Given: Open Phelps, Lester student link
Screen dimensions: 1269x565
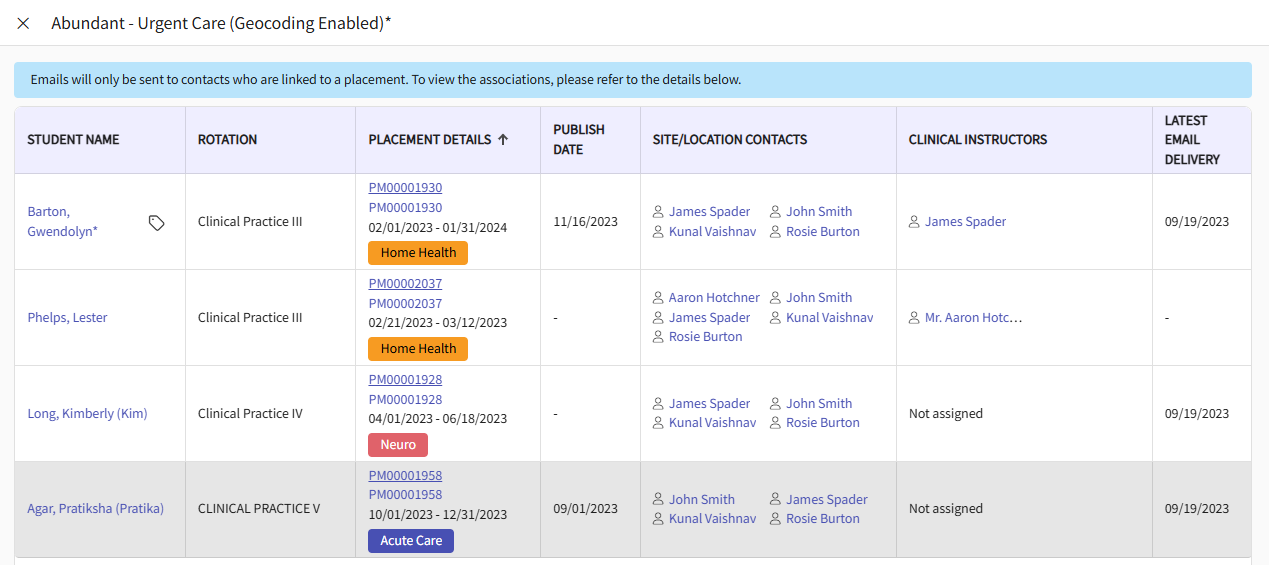Looking at the screenshot, I should pyautogui.click(x=67, y=318).
